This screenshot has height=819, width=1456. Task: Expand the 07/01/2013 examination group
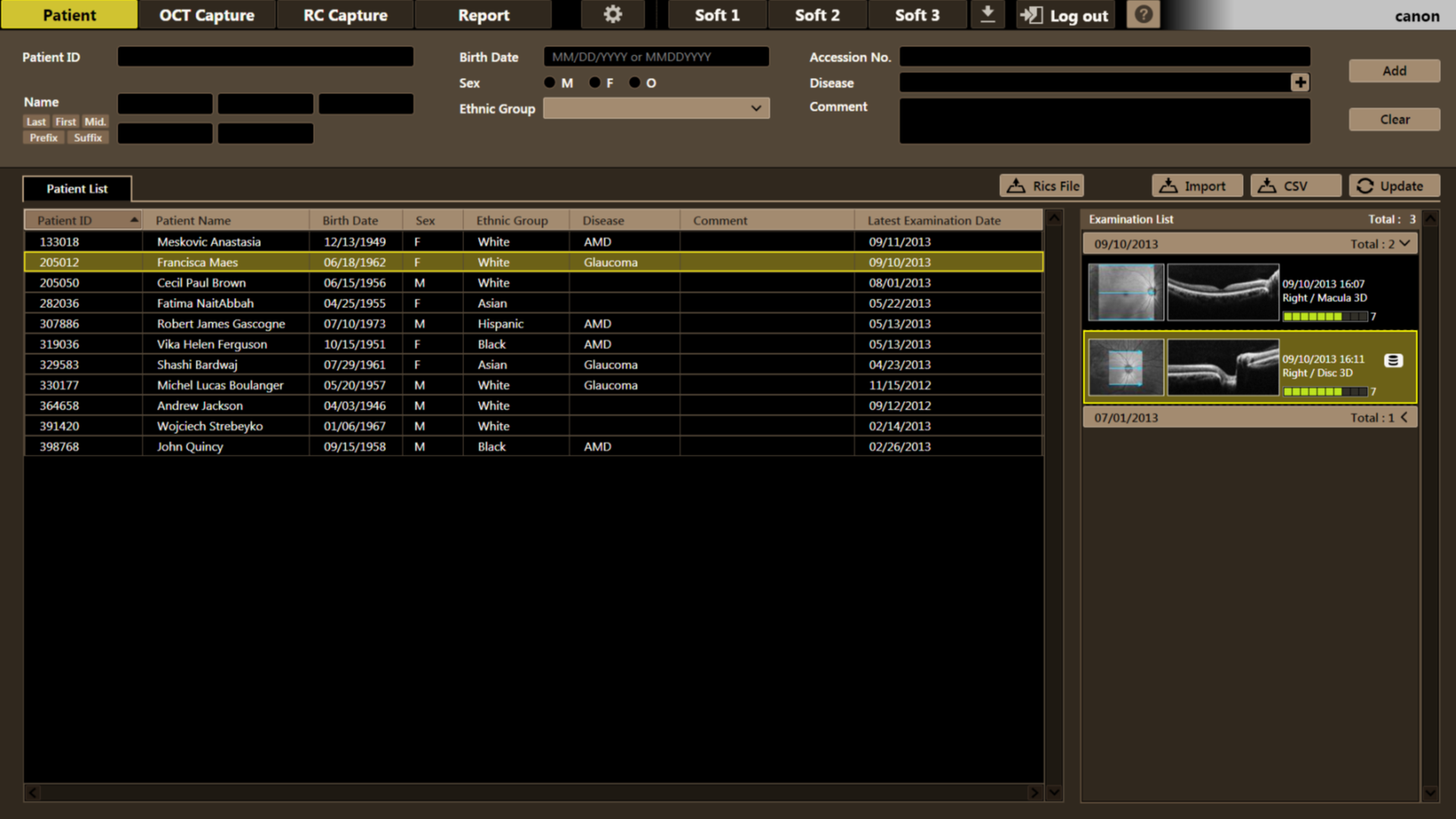[x=1404, y=417]
